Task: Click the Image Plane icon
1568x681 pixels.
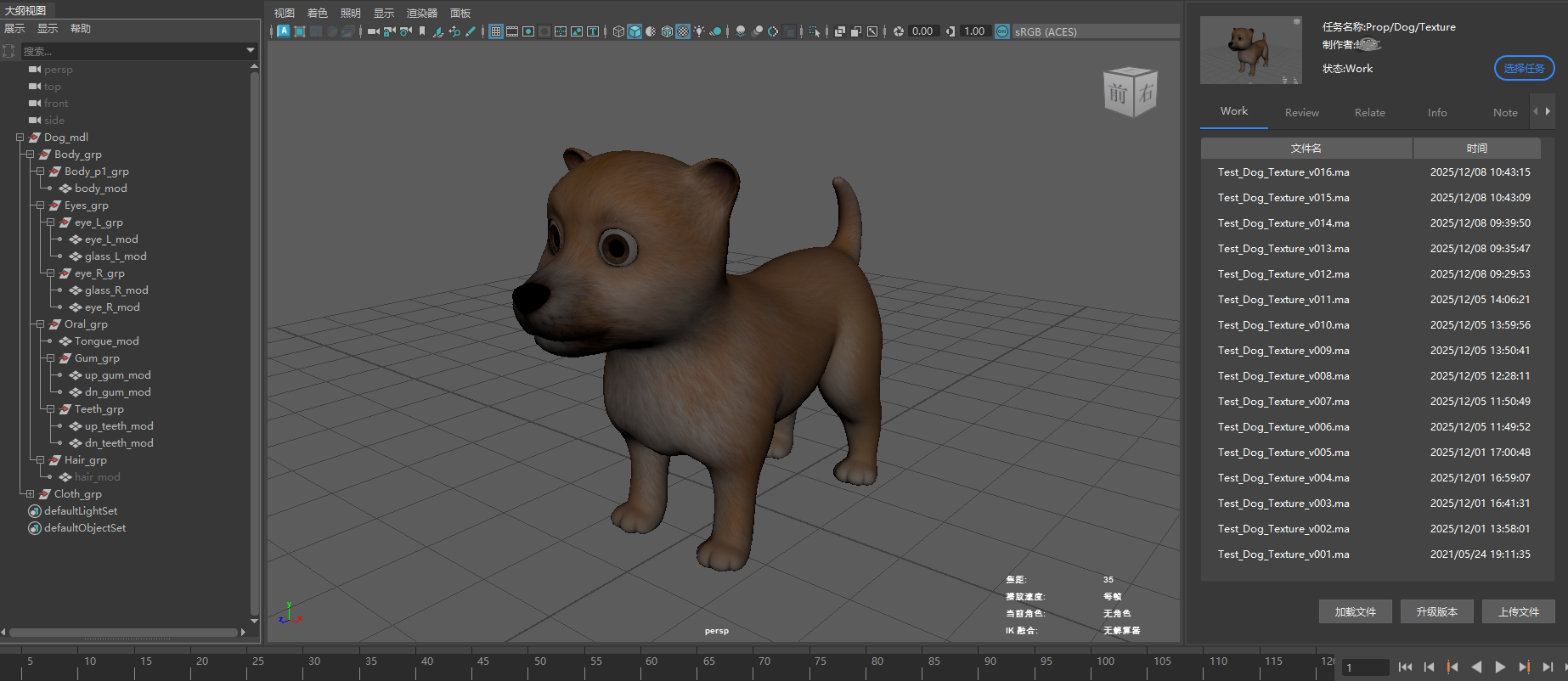Action: coord(438,31)
